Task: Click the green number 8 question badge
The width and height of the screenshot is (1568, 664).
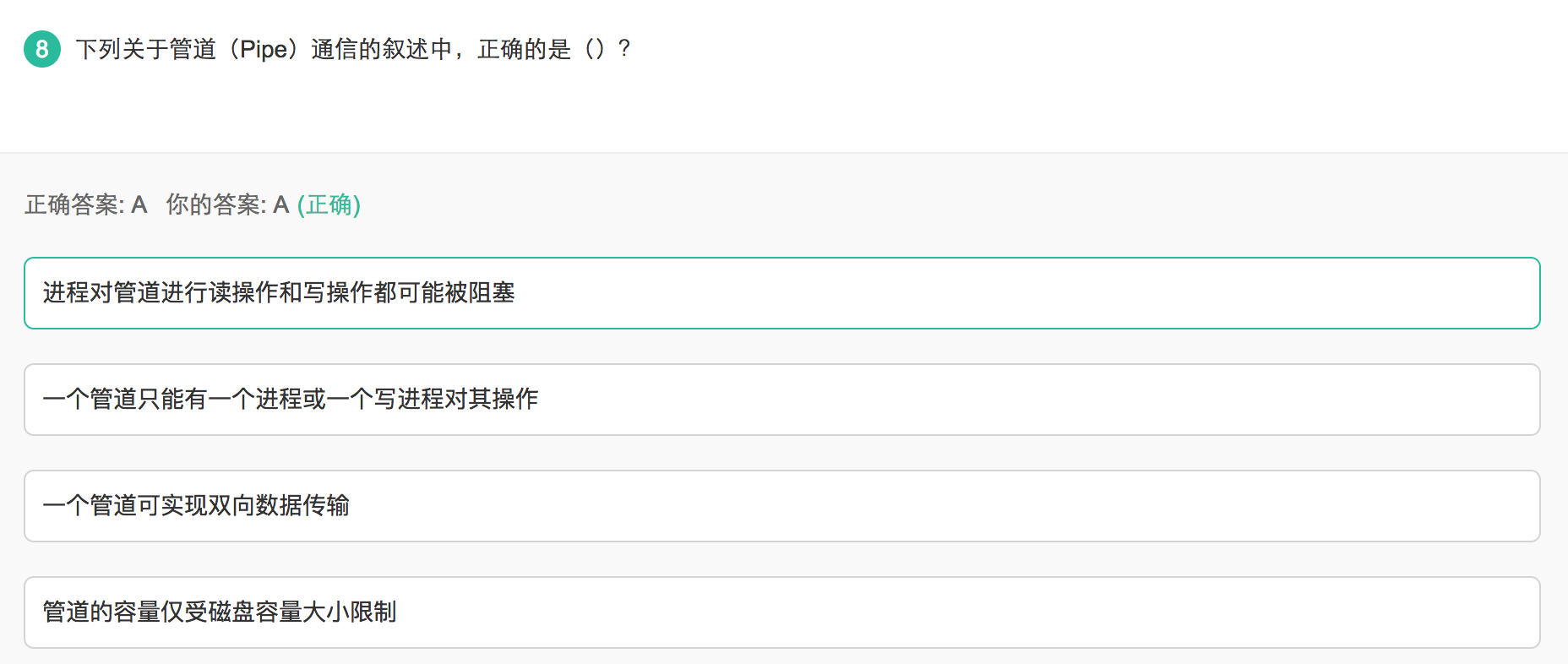Action: 41,49
